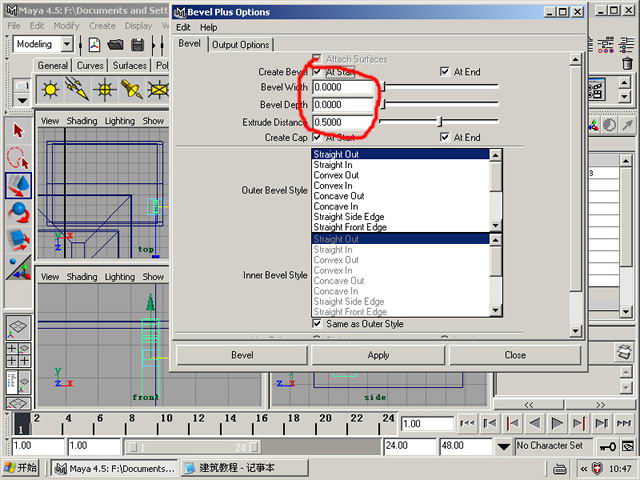Select Convex Out in Outer Bevel Style
The image size is (640, 480).
coord(400,175)
